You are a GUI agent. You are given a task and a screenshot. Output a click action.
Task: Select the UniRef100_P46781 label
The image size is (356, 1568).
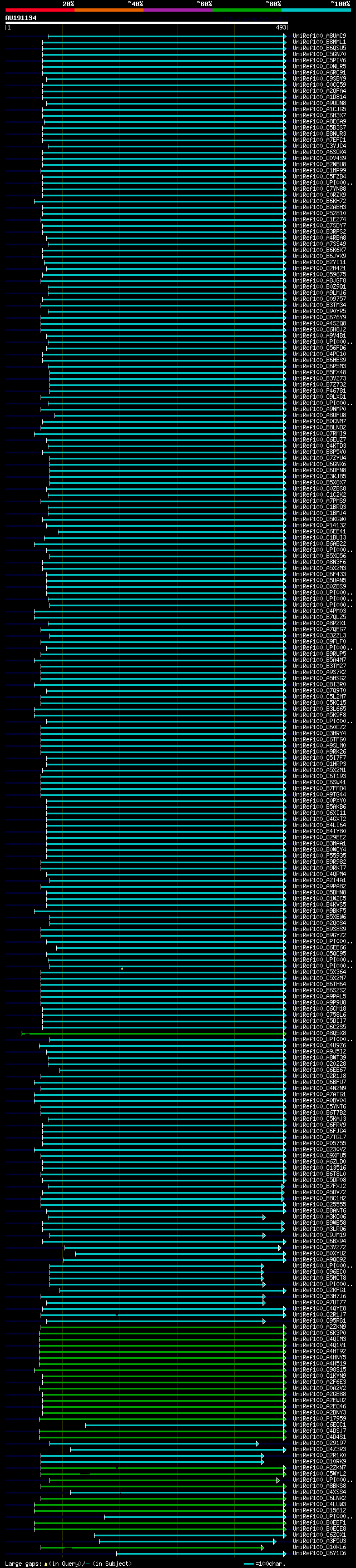tap(319, 391)
